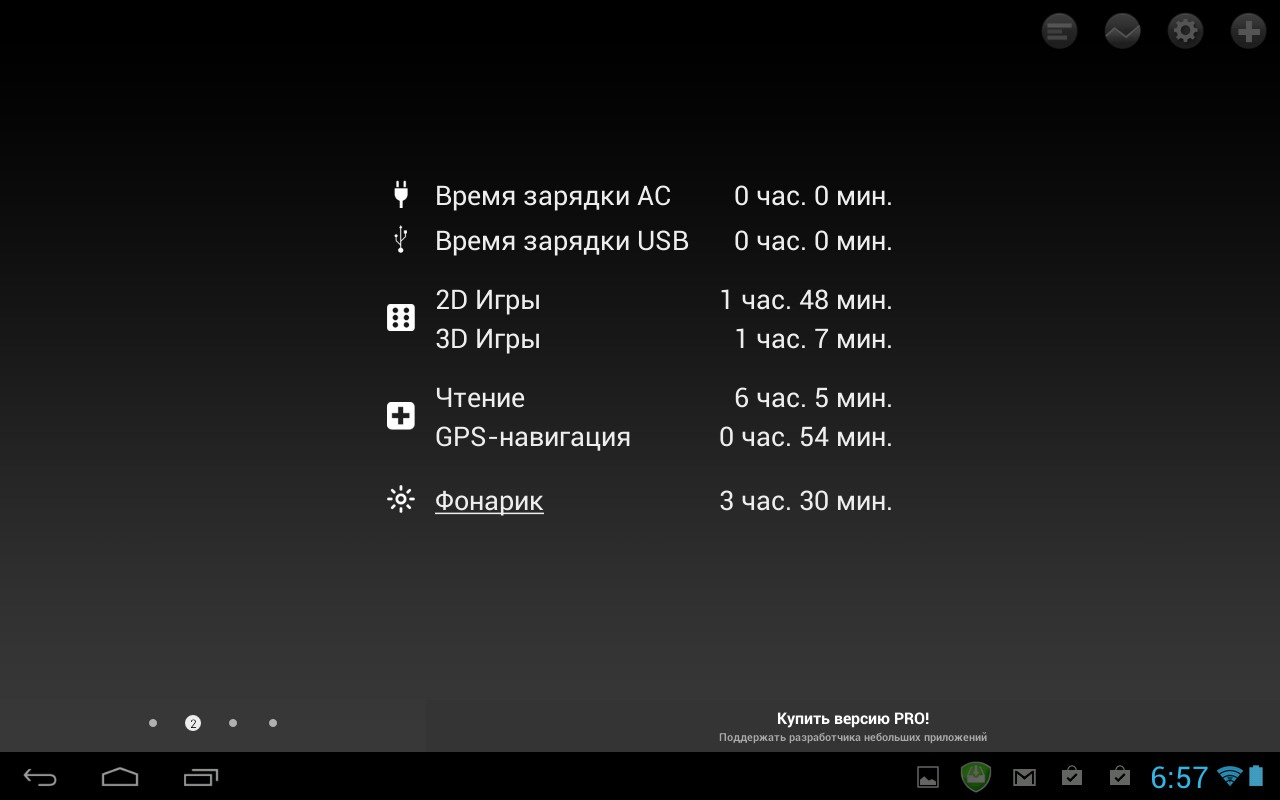Tap the system clock showing 6:57
1280x800 pixels.
[1179, 777]
